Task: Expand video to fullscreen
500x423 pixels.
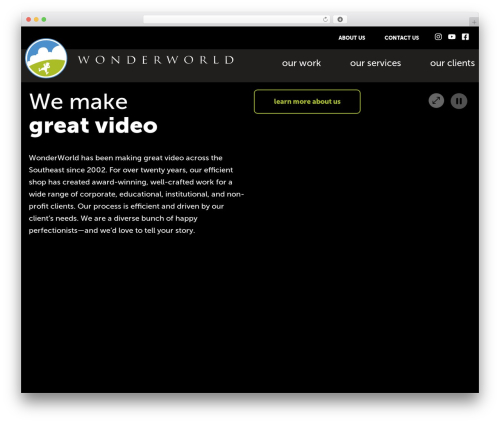Action: (436, 101)
